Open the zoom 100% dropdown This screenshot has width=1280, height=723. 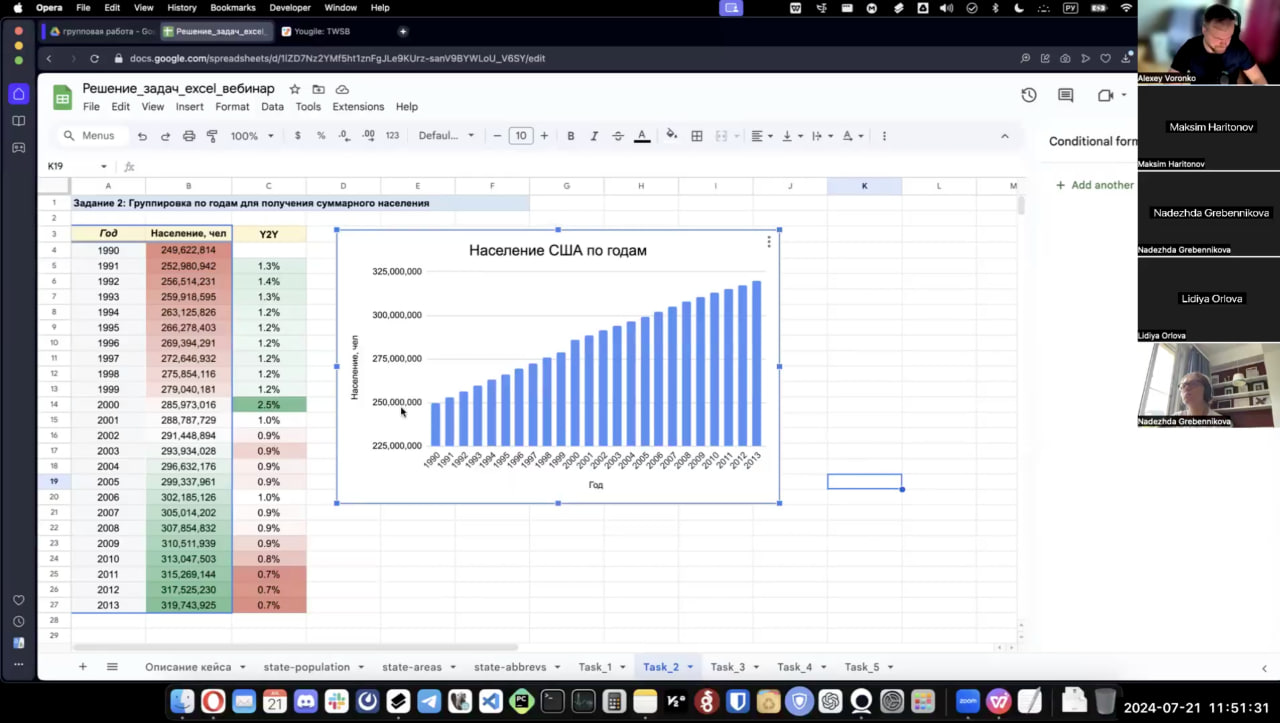pos(252,136)
